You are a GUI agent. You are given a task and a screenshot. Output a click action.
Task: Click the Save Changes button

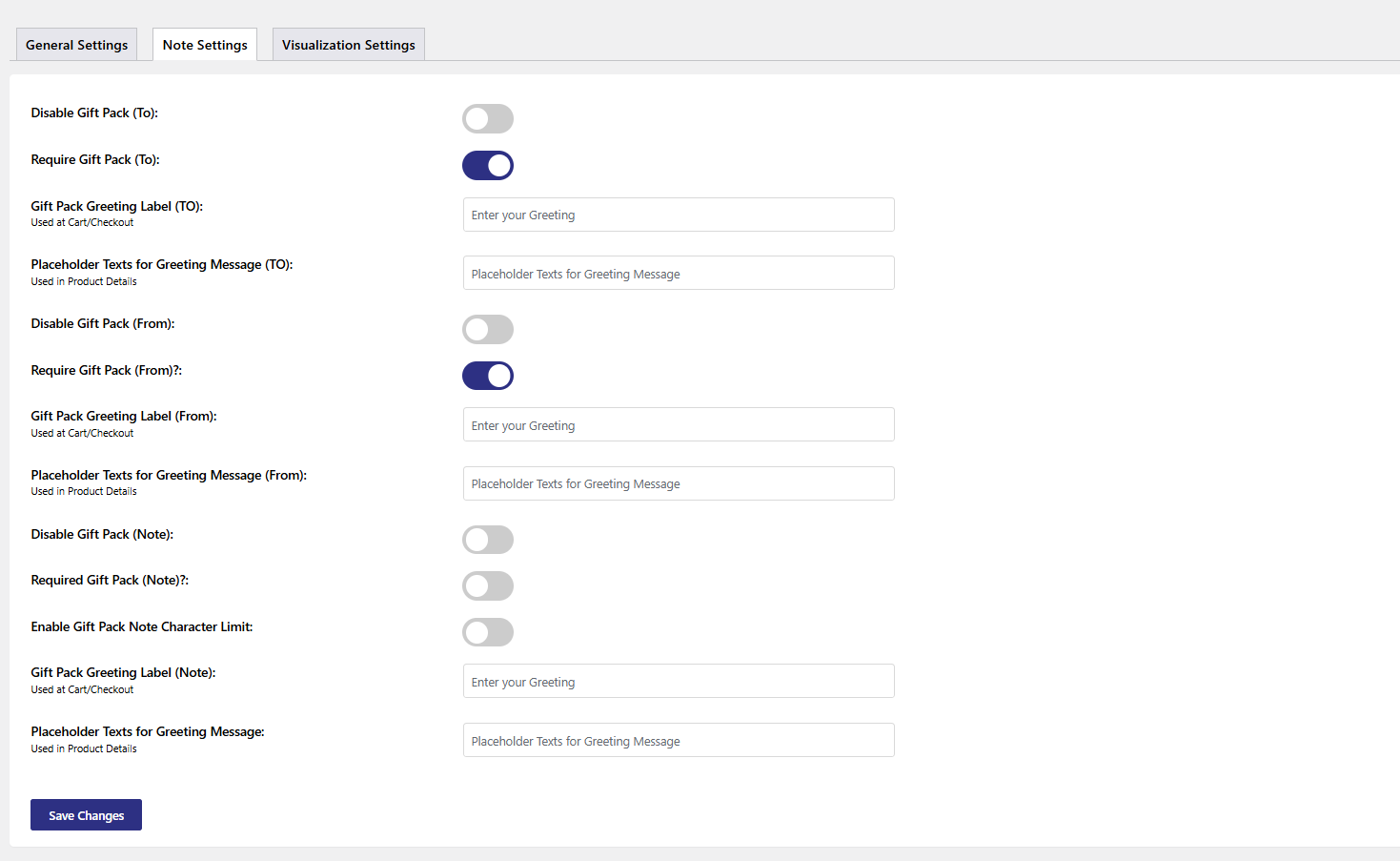[86, 815]
